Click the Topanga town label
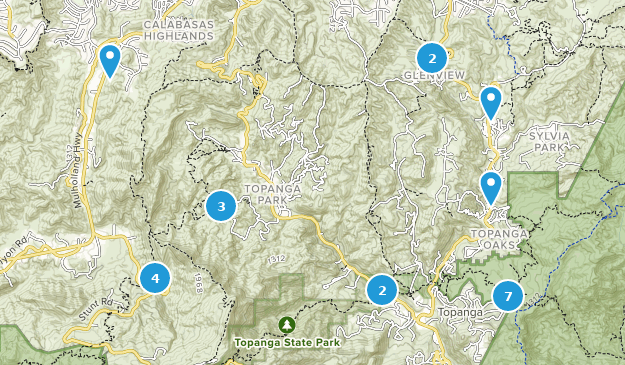This screenshot has width=625, height=365. tap(460, 312)
